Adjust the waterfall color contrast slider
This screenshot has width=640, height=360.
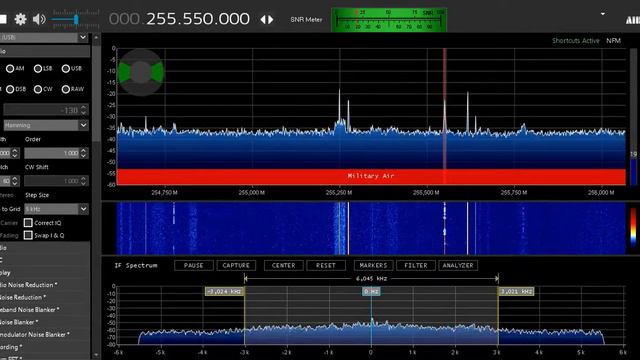[x=633, y=228]
